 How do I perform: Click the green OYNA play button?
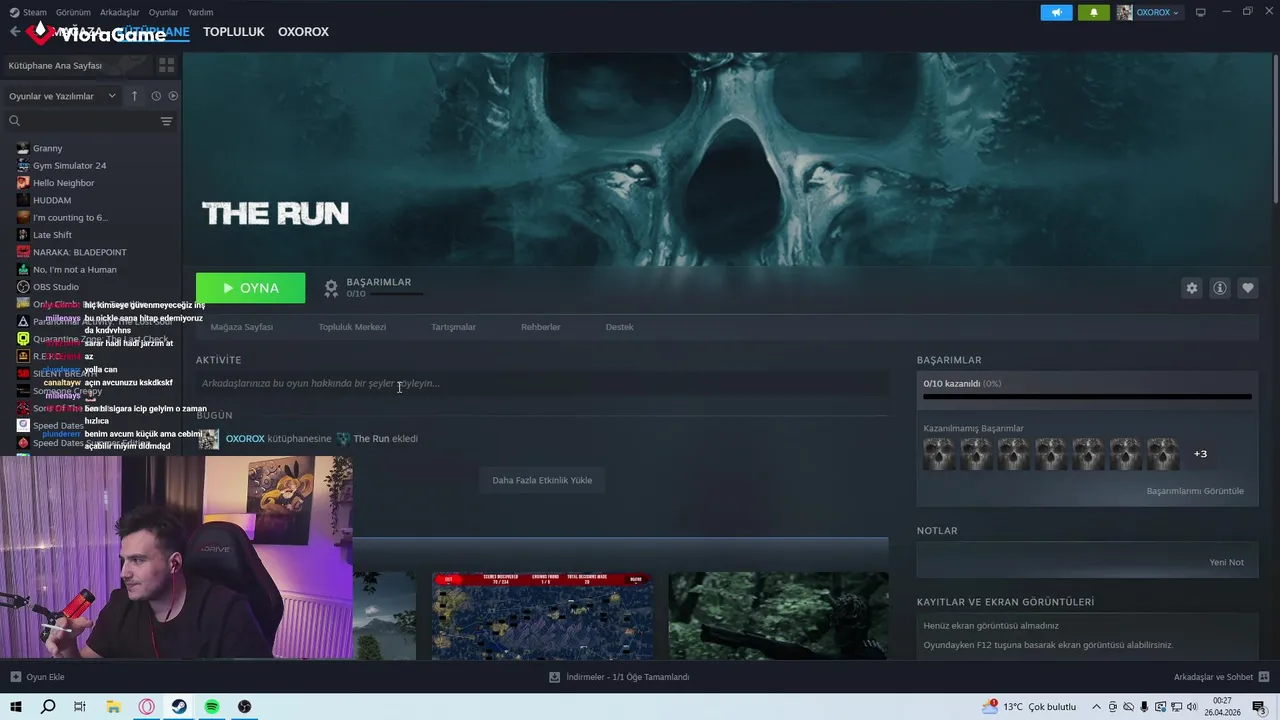click(x=250, y=288)
